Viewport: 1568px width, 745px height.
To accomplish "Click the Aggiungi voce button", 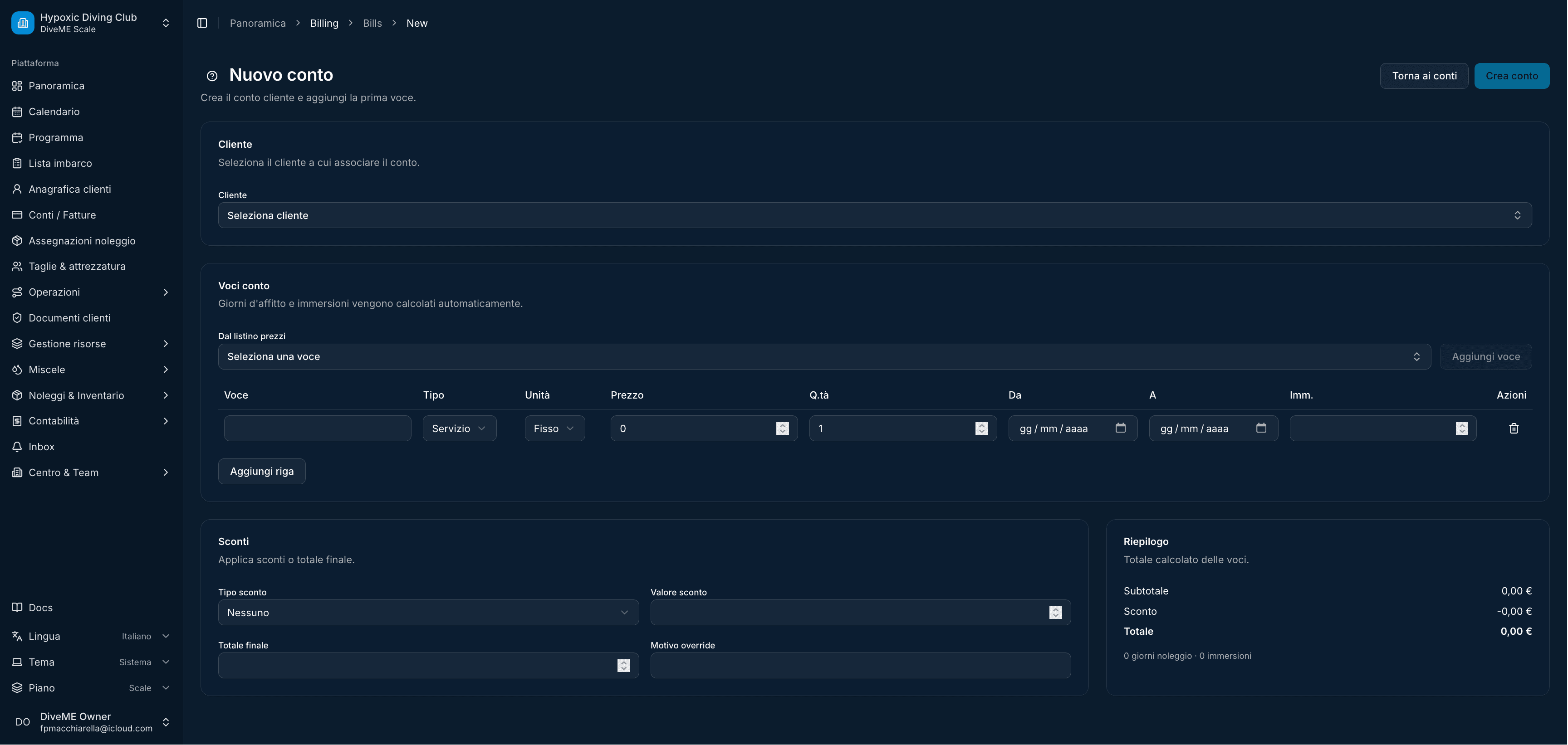I will [x=1485, y=356].
